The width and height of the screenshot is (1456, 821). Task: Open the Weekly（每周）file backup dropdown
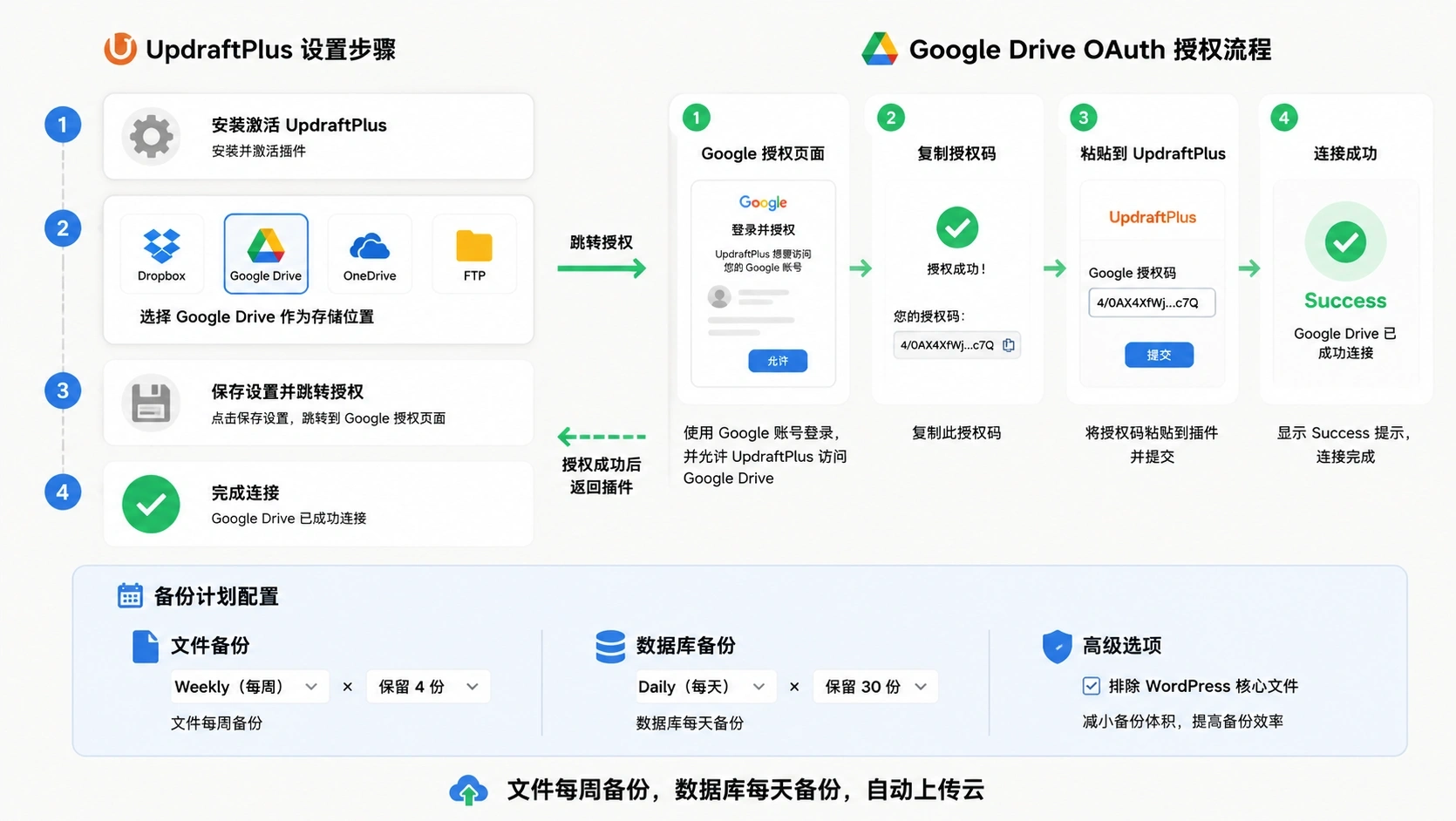coord(249,687)
